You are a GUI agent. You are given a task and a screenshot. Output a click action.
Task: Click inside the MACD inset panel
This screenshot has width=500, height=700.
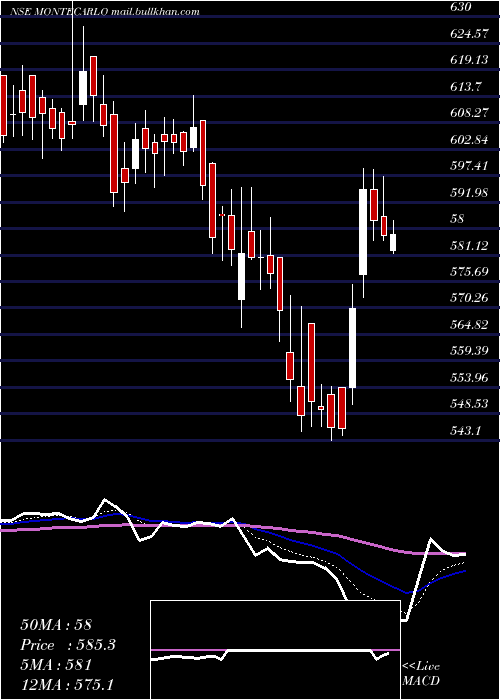point(275,650)
